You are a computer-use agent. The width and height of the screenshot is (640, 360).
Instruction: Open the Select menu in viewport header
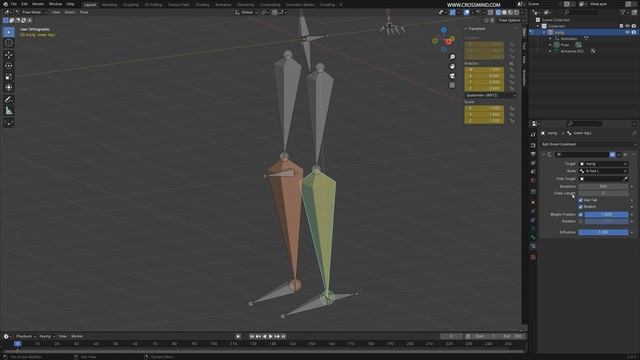coord(70,12)
